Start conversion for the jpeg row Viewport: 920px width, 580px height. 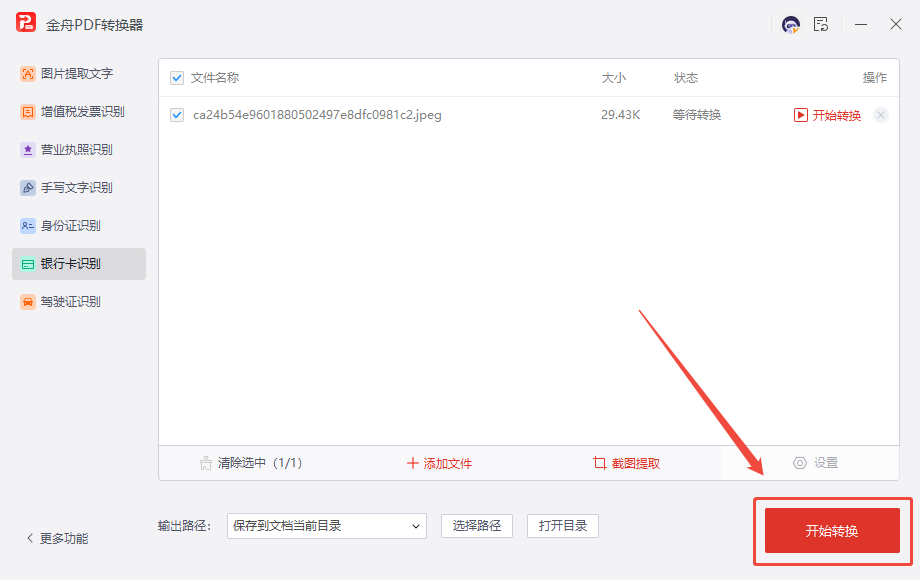point(827,115)
